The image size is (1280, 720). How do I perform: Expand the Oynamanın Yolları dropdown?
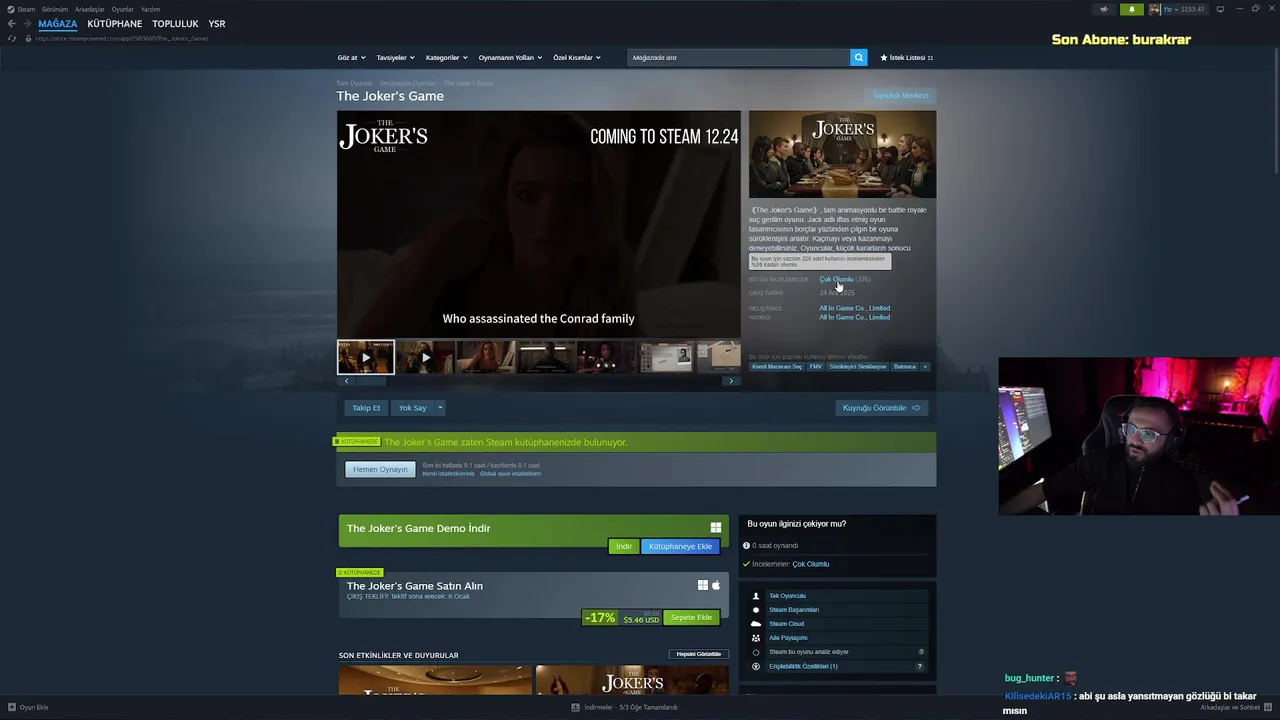510,57
